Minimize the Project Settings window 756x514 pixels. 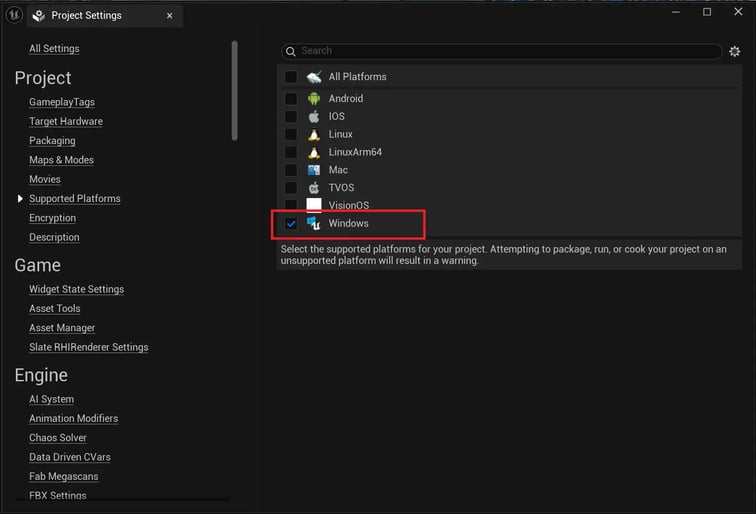point(676,12)
